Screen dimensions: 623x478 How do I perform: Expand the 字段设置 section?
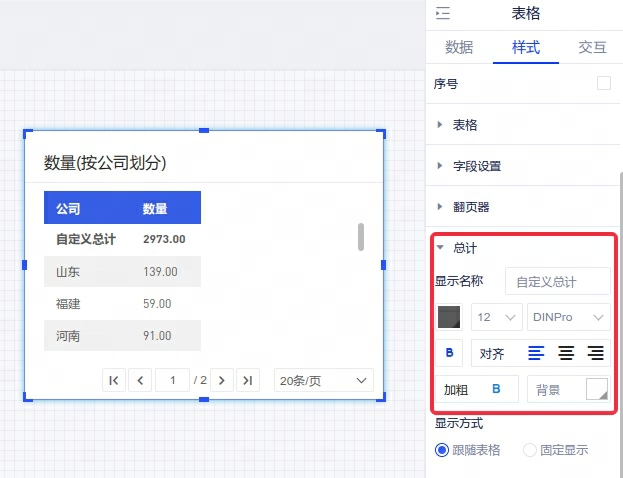point(477,166)
